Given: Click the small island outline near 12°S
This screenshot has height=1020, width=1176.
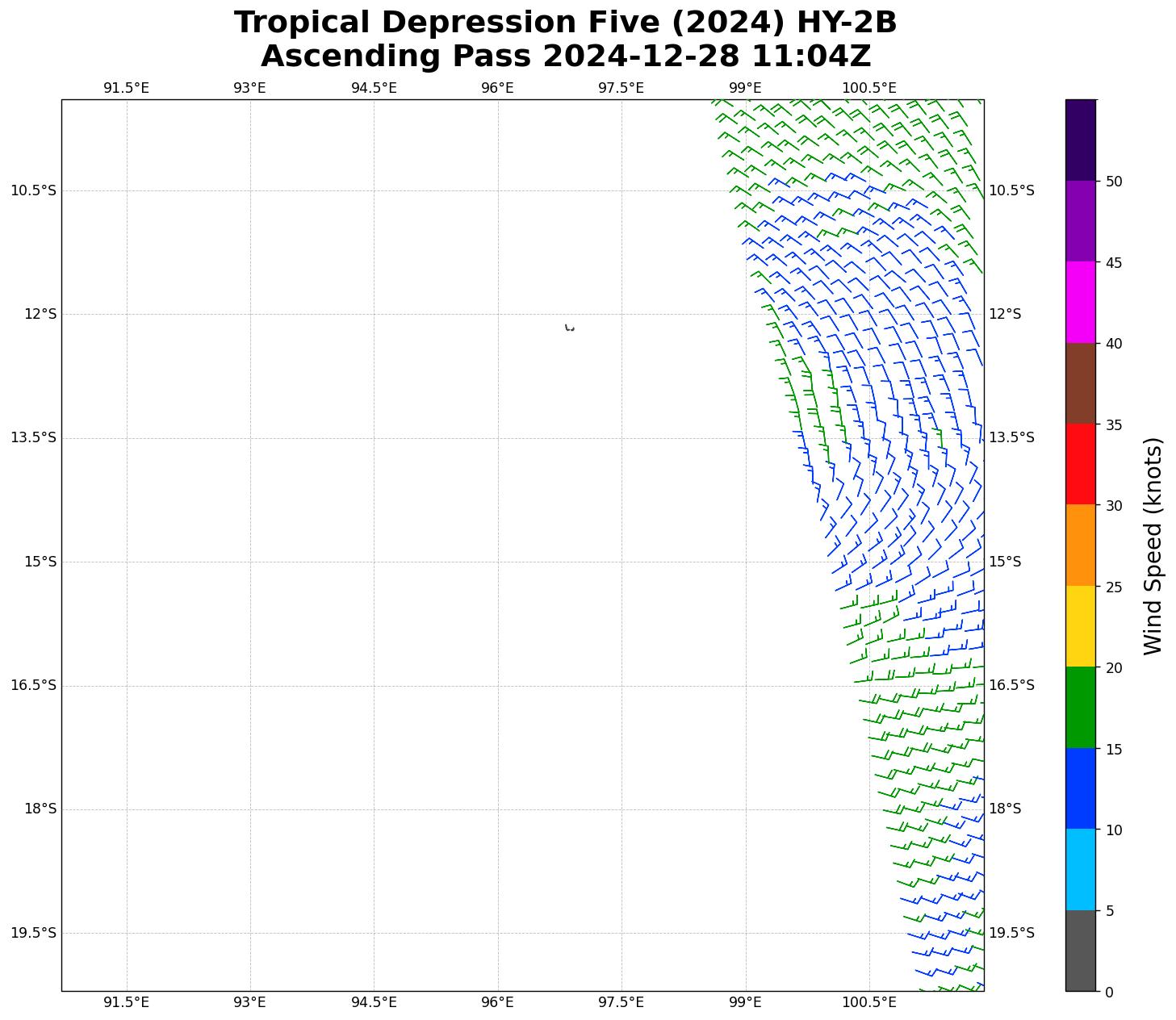Looking at the screenshot, I should 570,328.
